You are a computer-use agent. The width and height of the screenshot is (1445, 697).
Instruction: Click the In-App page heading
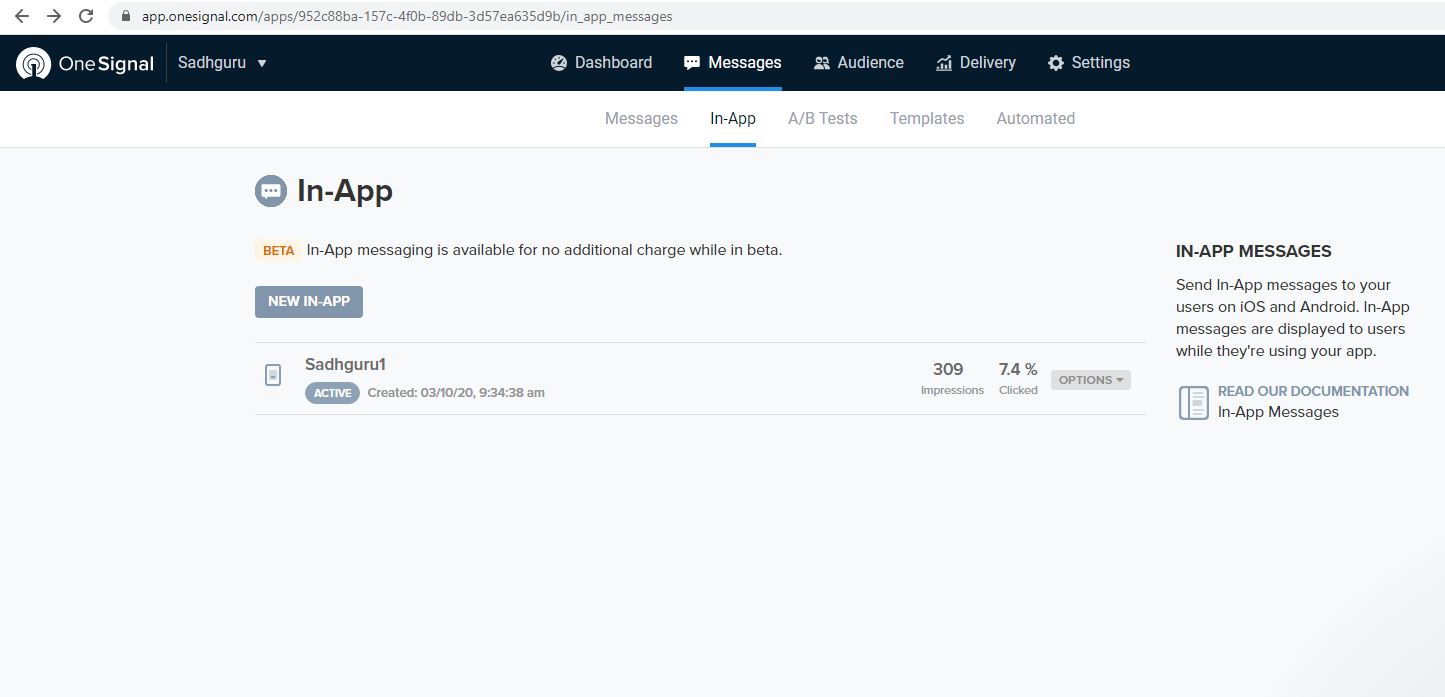[x=345, y=190]
